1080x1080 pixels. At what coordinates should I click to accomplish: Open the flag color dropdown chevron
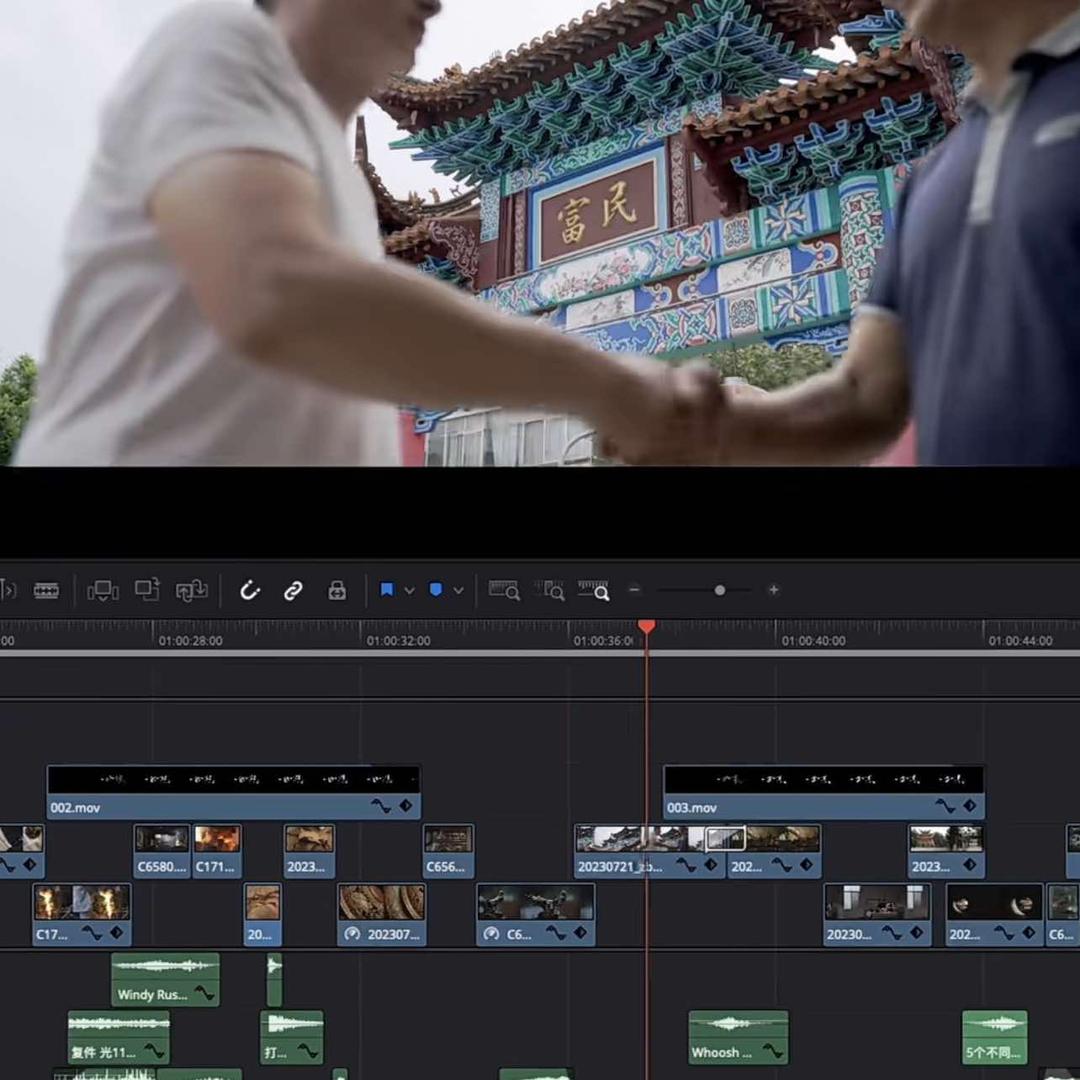pos(410,590)
